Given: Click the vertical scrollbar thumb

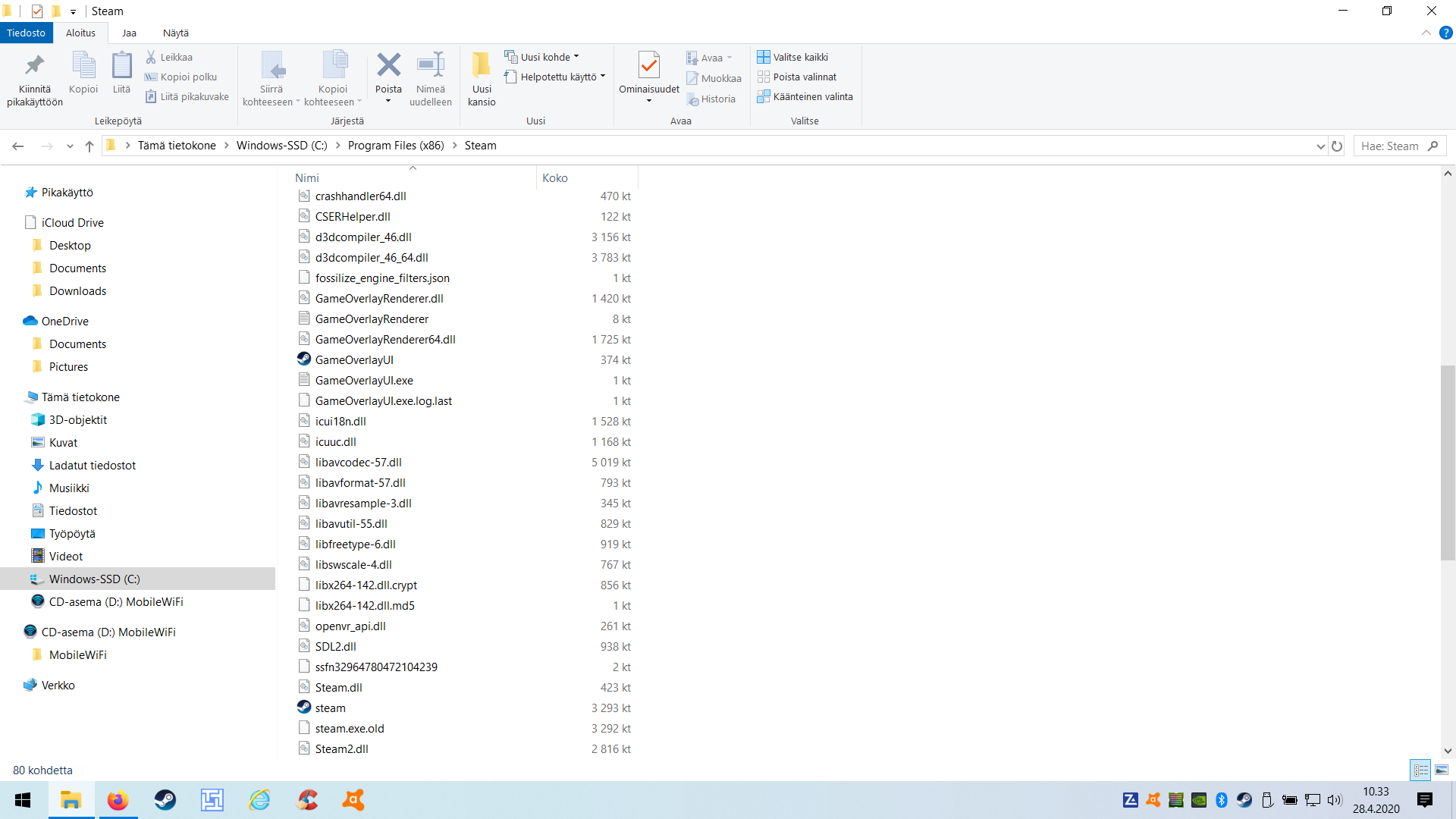Looking at the screenshot, I should click(x=1448, y=463).
